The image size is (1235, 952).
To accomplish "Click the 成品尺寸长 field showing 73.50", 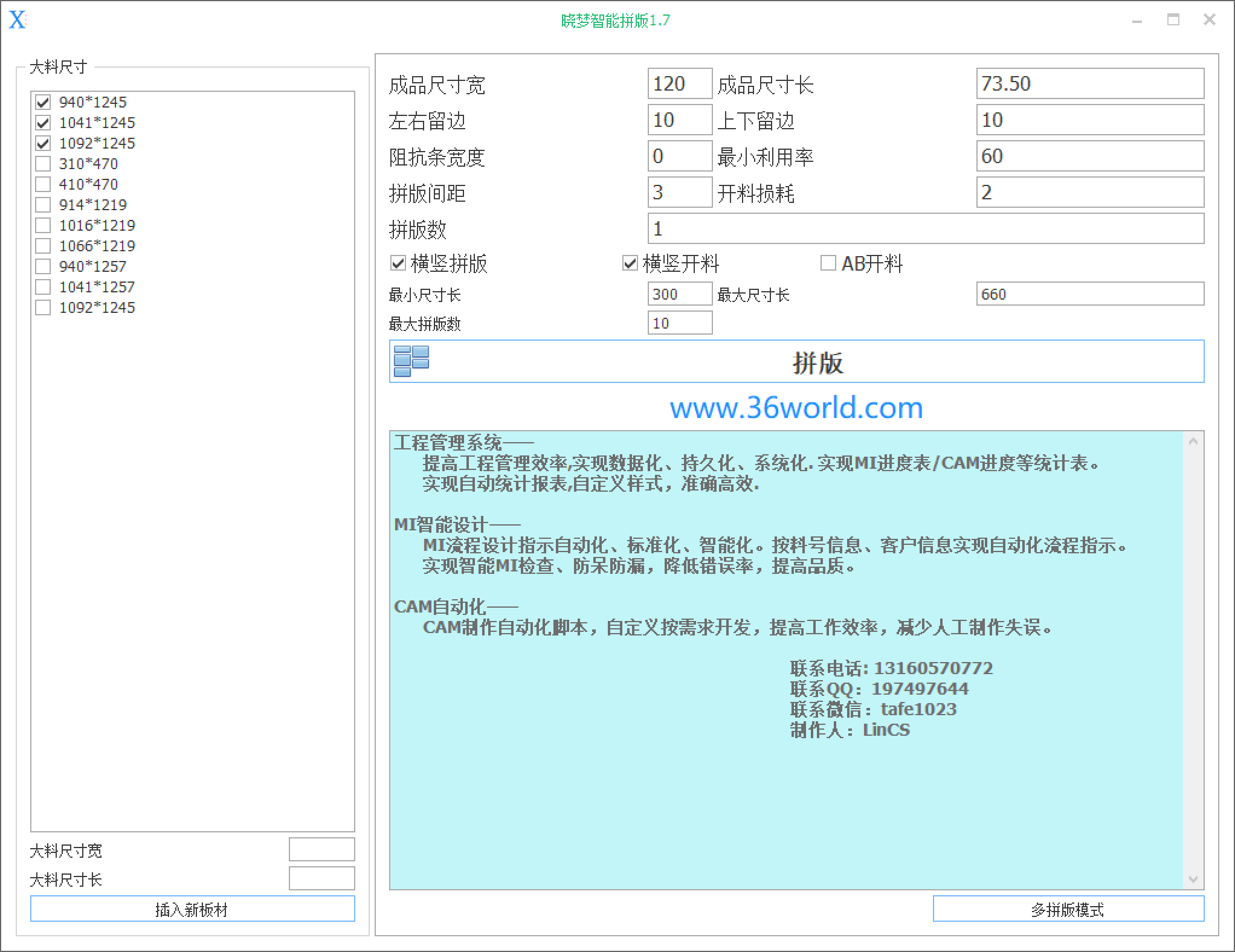I will pos(1090,83).
